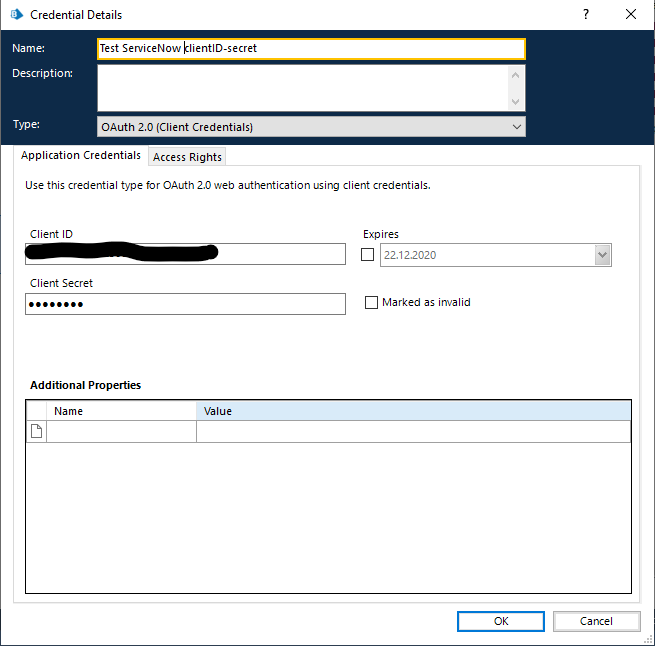The height and width of the screenshot is (646, 655).
Task: Expand the Expires date picker dropdown
Action: pos(602,255)
